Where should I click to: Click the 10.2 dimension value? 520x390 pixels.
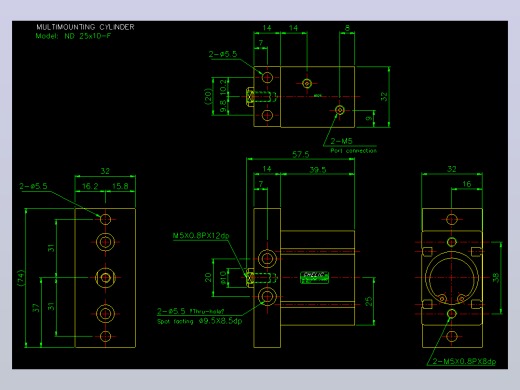[223, 87]
